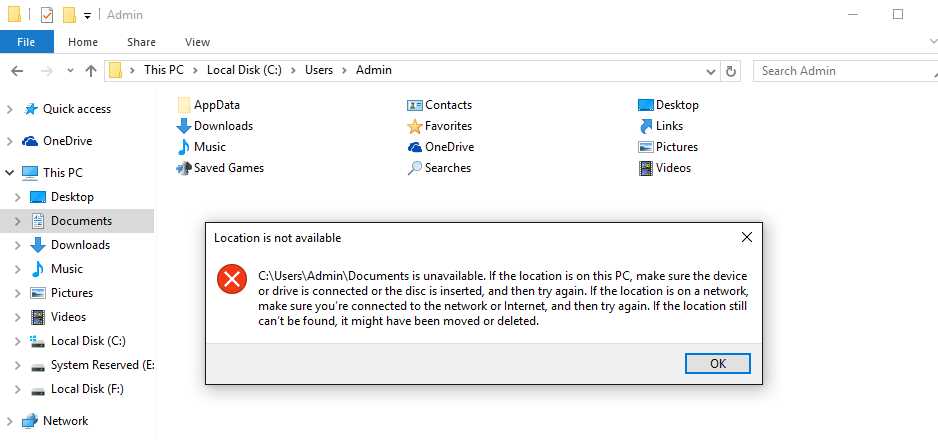Close the Location is not available dialog
The image size is (938, 440).
click(746, 238)
